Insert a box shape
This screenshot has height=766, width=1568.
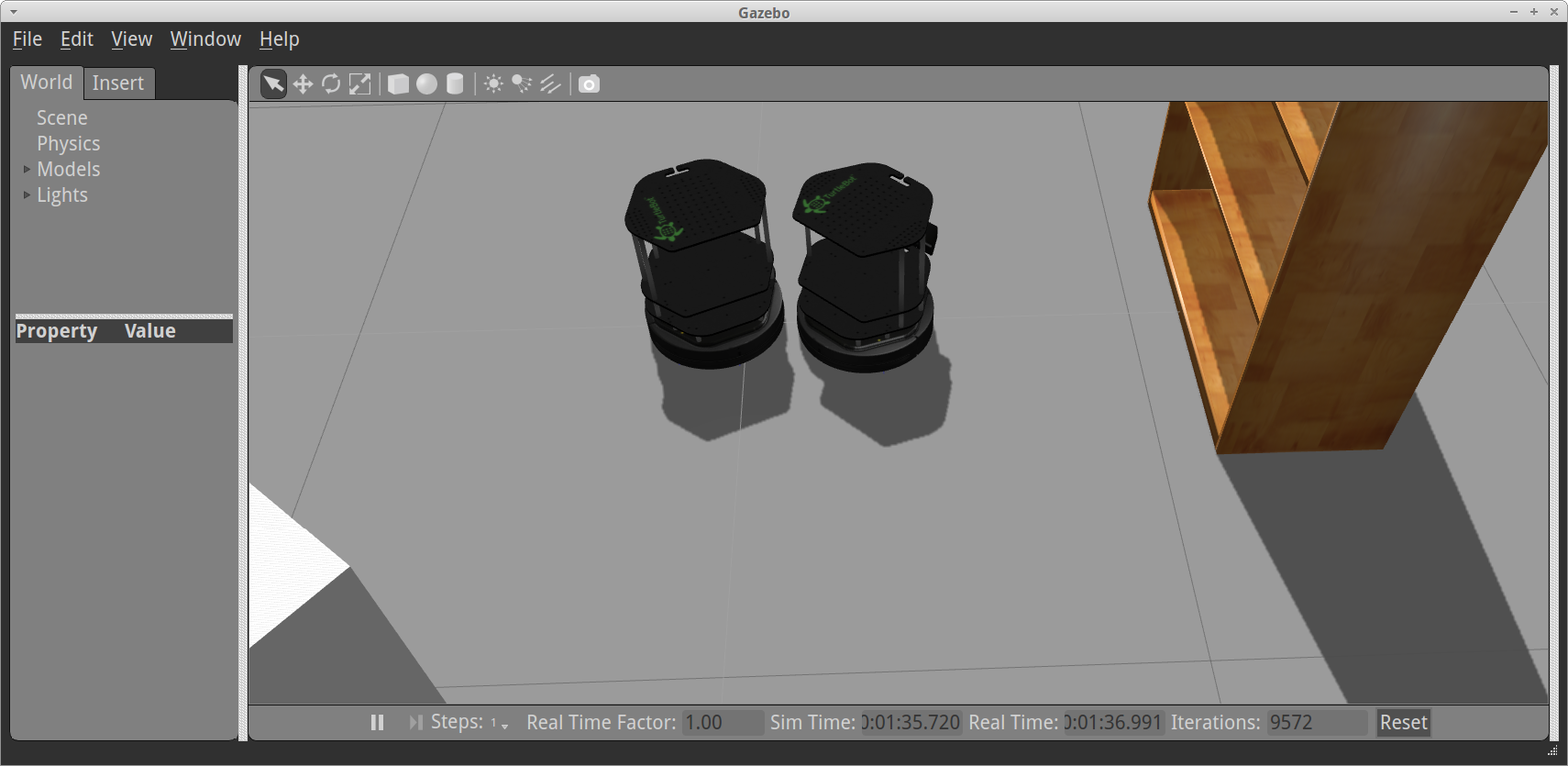pyautogui.click(x=398, y=84)
